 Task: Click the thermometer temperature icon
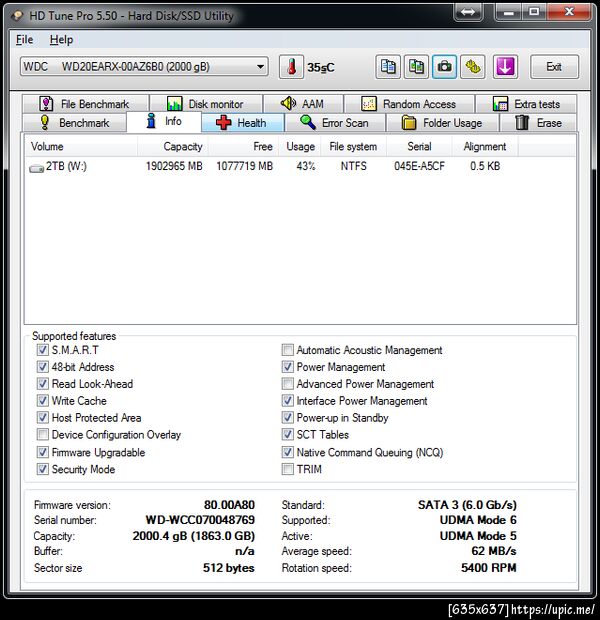[291, 67]
